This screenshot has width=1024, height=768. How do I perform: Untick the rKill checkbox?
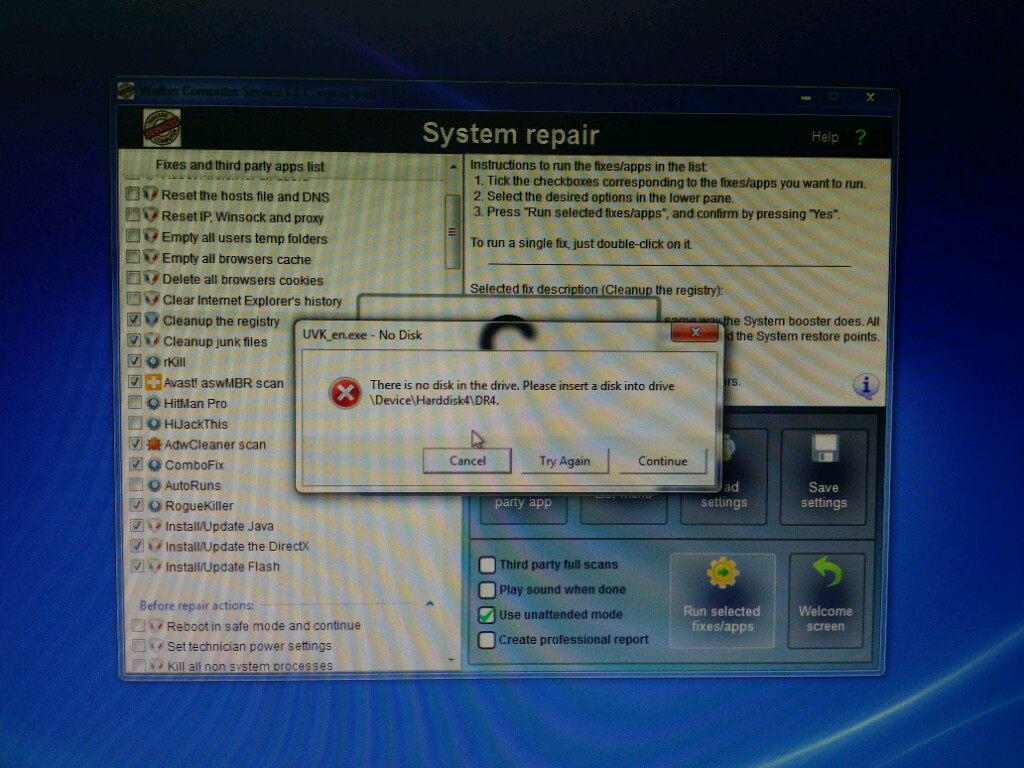tap(135, 360)
